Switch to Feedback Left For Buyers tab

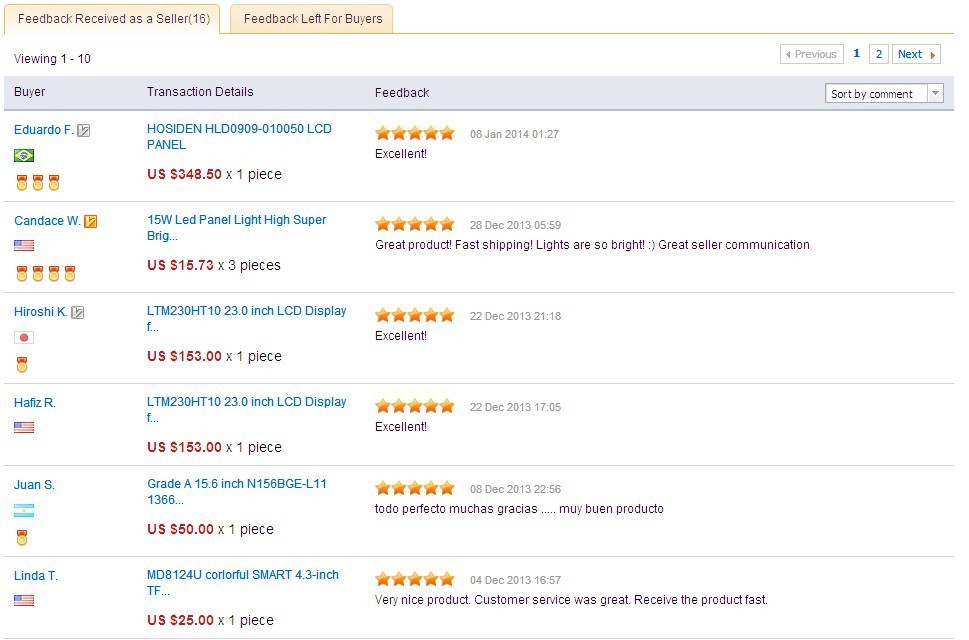tap(312, 19)
